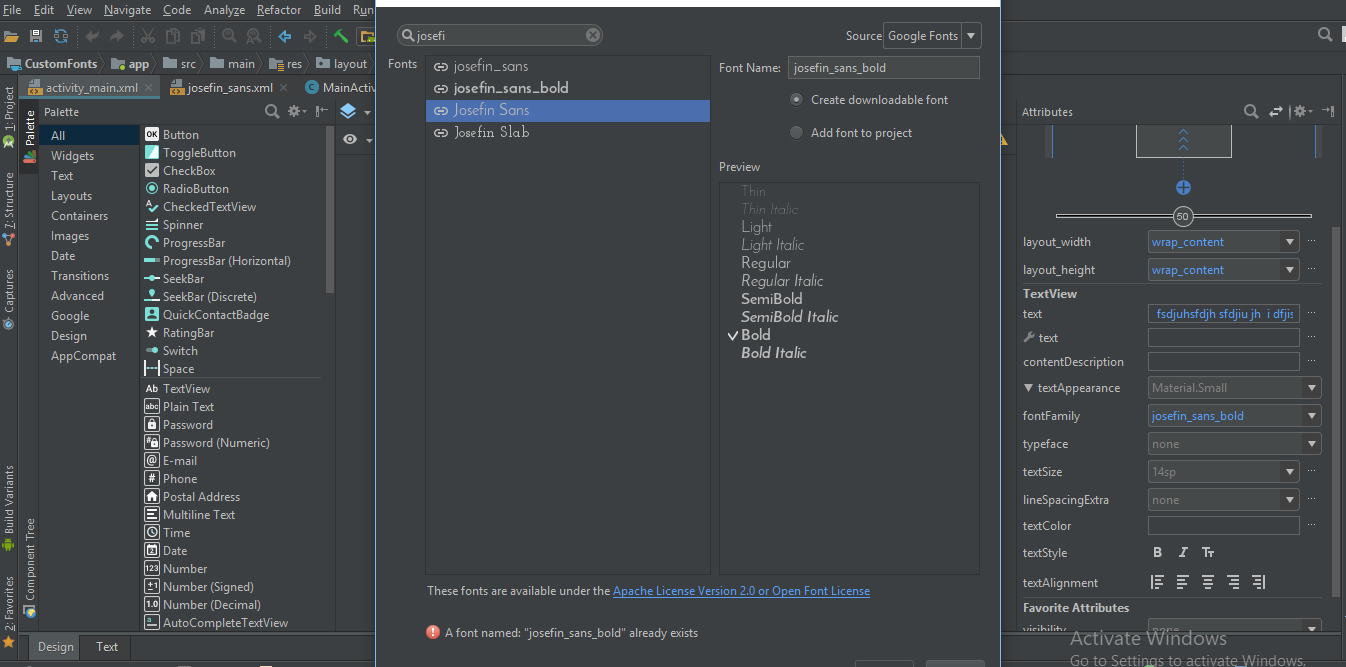Open the File menu

[x=12, y=10]
